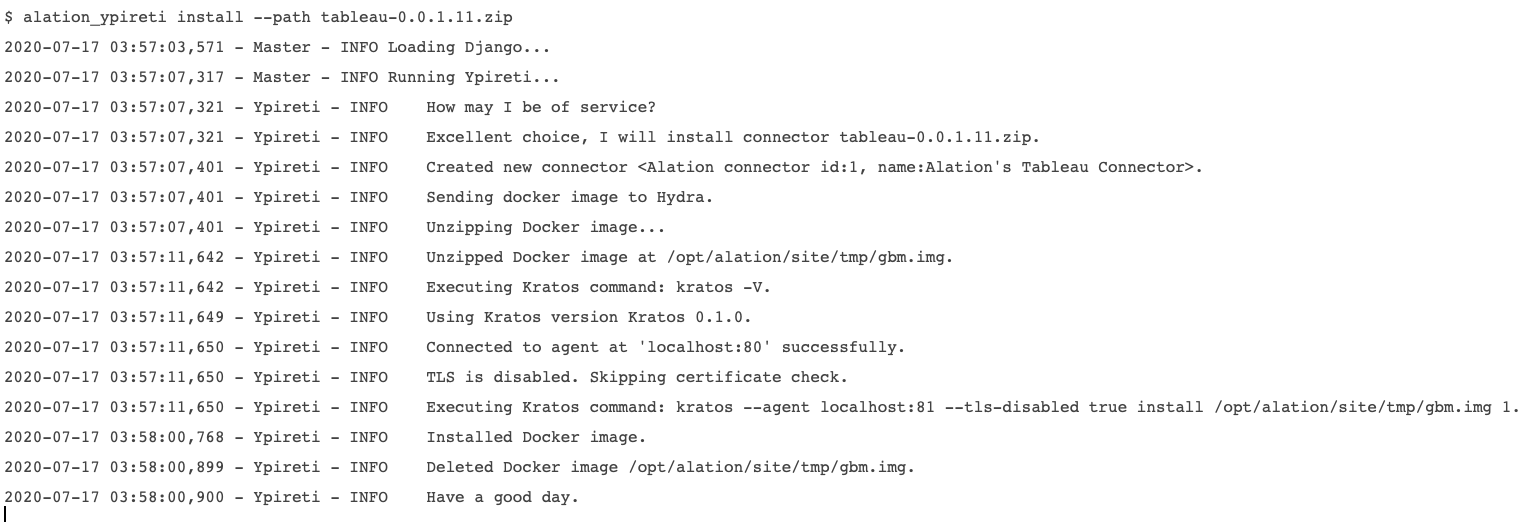Screen dimensions: 1532x522
Task: Click the kratos --agent localhost:81 command line
Action: click(762, 407)
